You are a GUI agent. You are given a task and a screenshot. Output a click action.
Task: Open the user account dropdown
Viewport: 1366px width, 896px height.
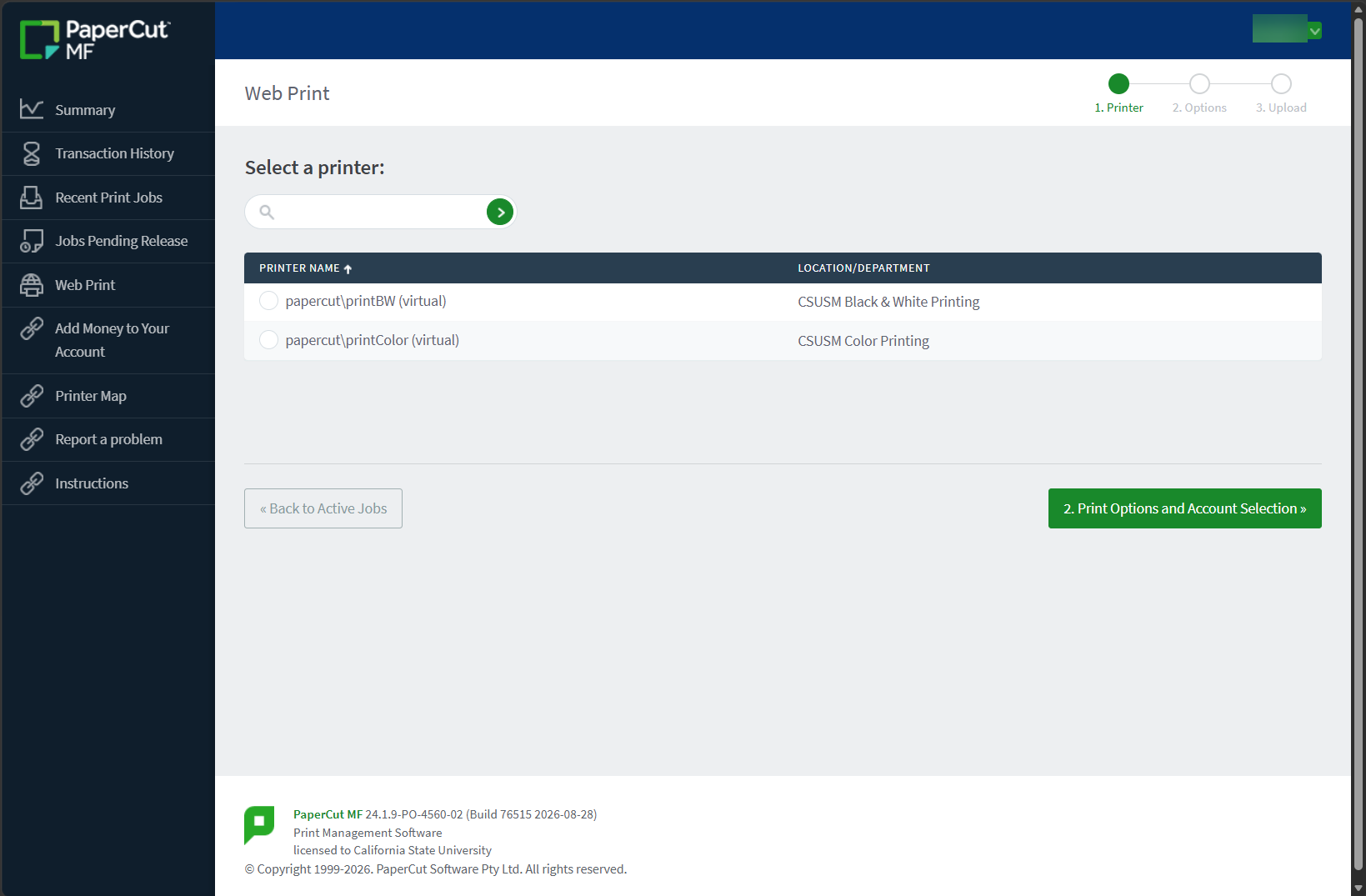click(1287, 29)
